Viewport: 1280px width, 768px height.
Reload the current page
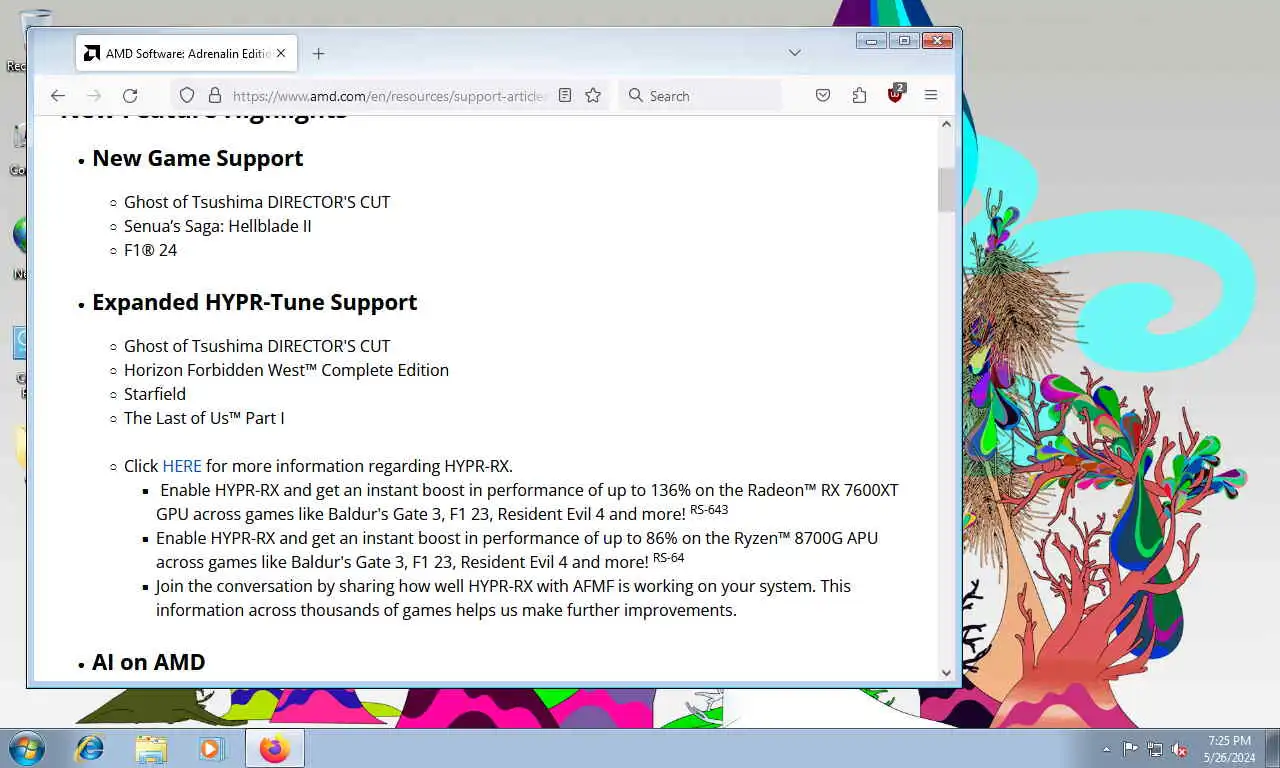coord(130,96)
